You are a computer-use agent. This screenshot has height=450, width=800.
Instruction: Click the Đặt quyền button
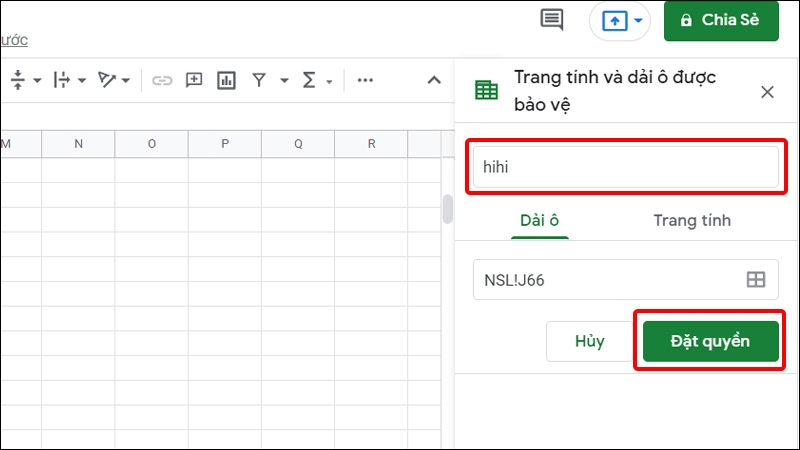(x=710, y=341)
